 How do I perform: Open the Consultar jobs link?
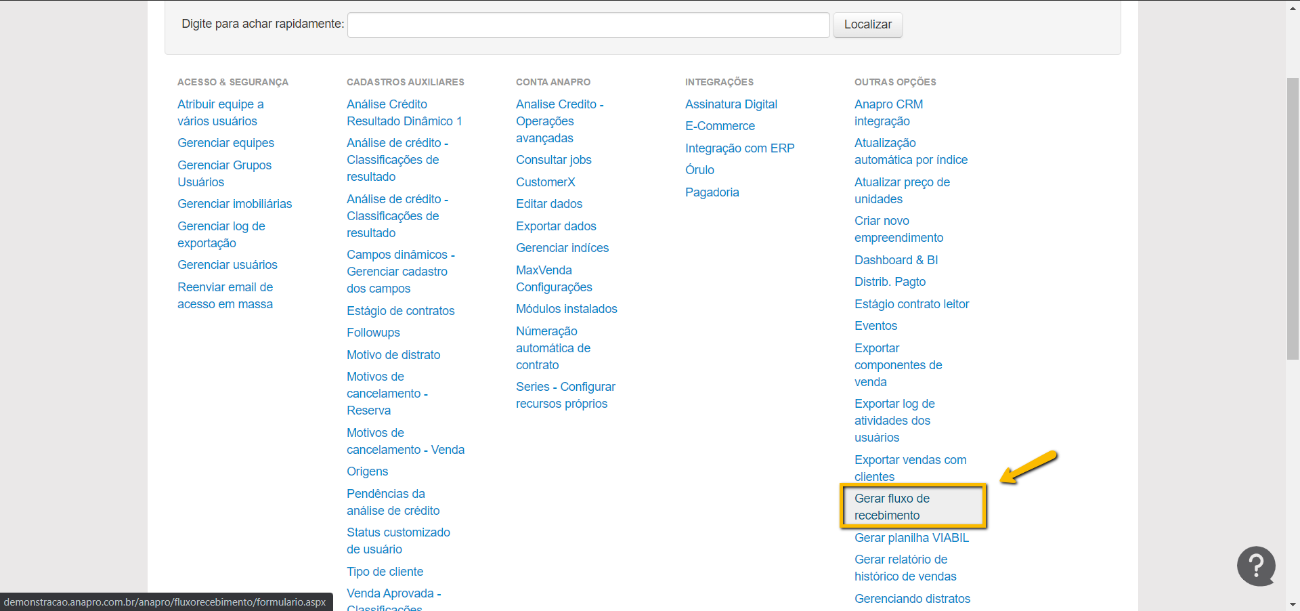[x=554, y=160]
